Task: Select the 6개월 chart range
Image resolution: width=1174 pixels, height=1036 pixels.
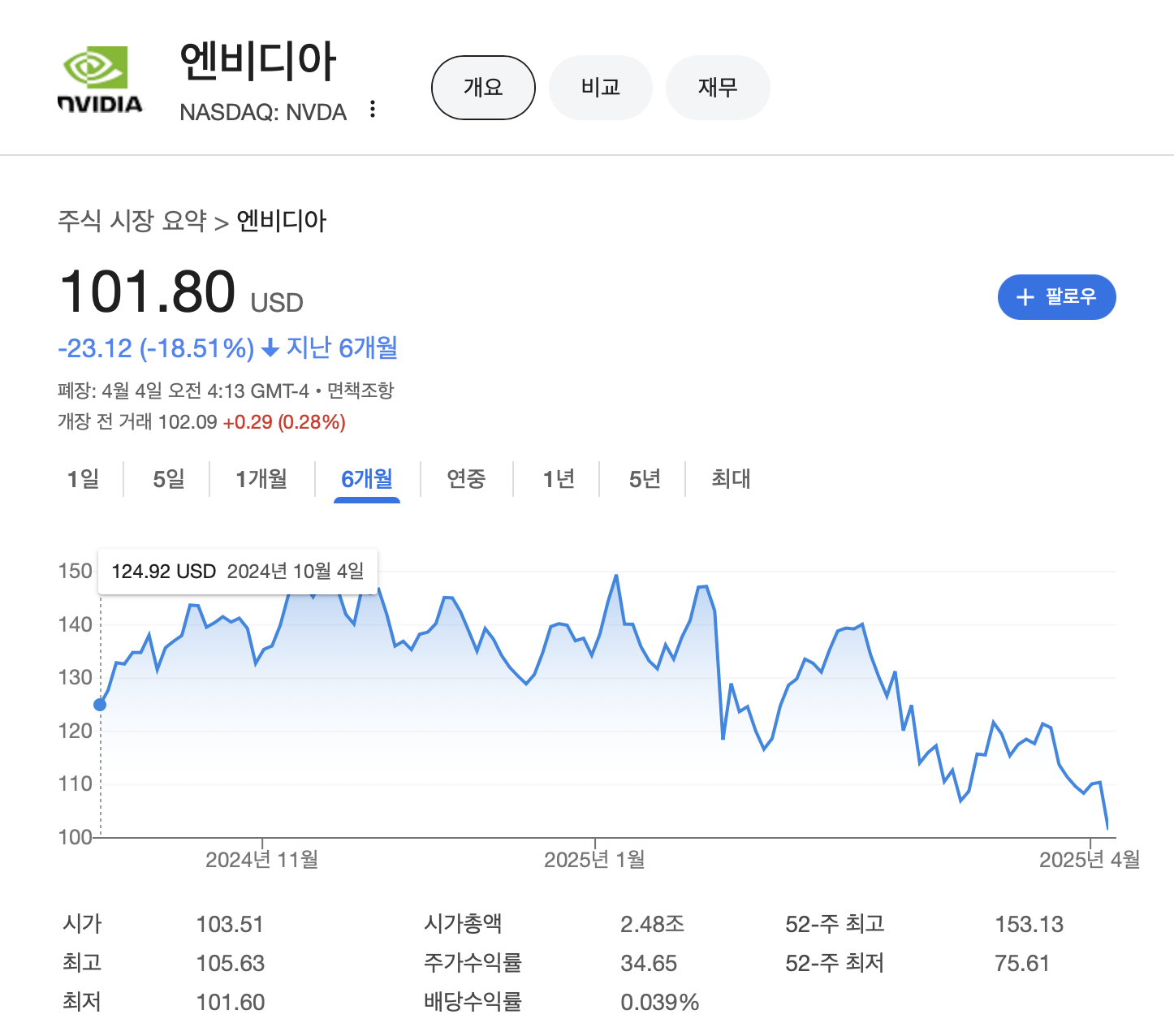Action: coord(367,479)
